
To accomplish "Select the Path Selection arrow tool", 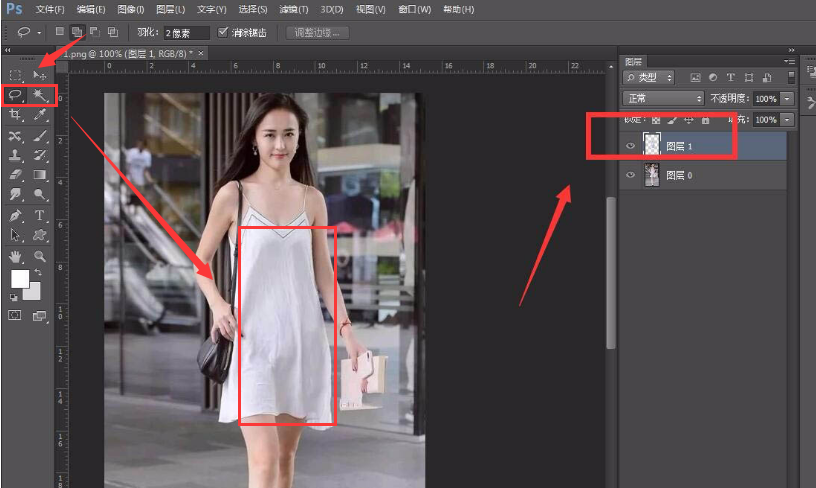I will click(15, 235).
